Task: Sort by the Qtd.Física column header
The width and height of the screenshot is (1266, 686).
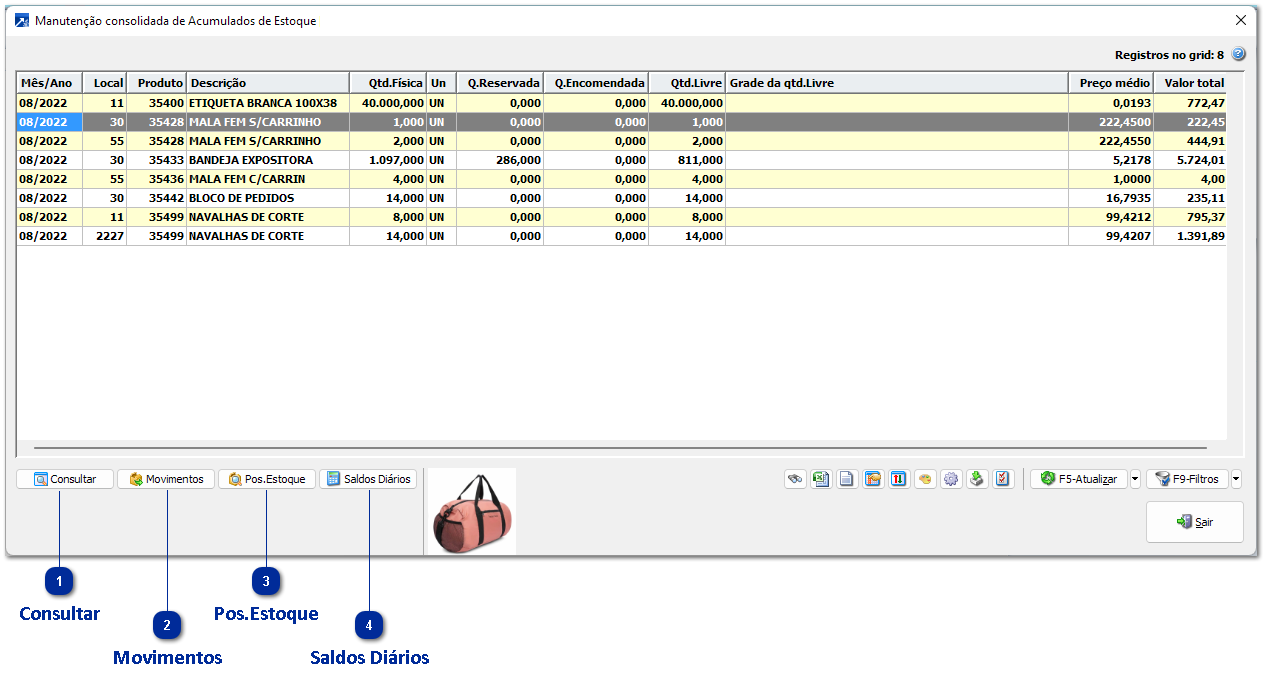Action: 388,83
